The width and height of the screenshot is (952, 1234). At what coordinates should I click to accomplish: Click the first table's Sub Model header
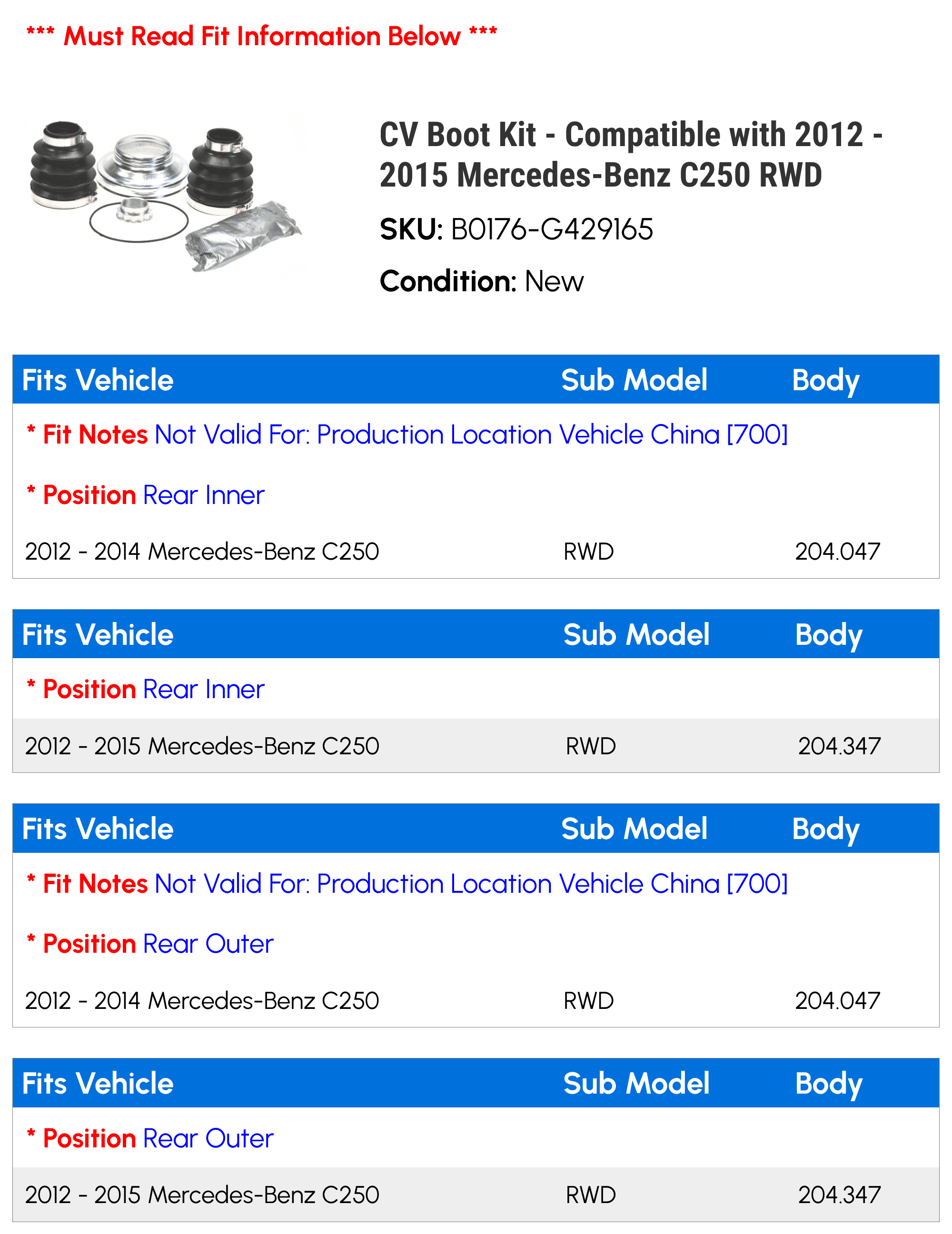(x=634, y=380)
